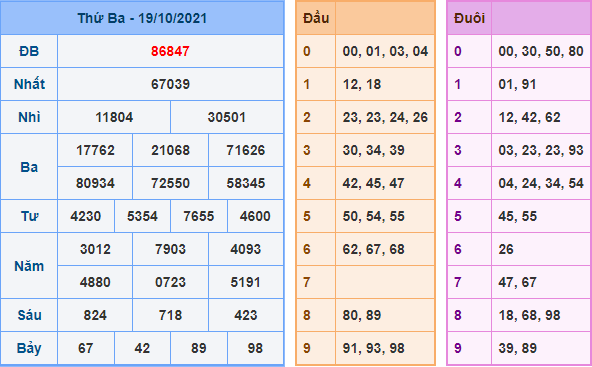Screen dimensions: 592x367
Task: Click Đuôi cell '03, 23, 23, 93'
Action: (x=541, y=150)
